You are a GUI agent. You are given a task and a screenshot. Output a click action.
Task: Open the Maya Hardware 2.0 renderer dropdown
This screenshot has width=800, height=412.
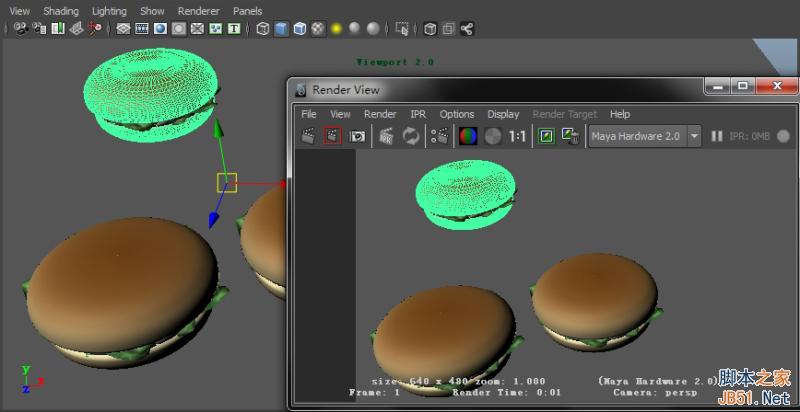click(645, 136)
